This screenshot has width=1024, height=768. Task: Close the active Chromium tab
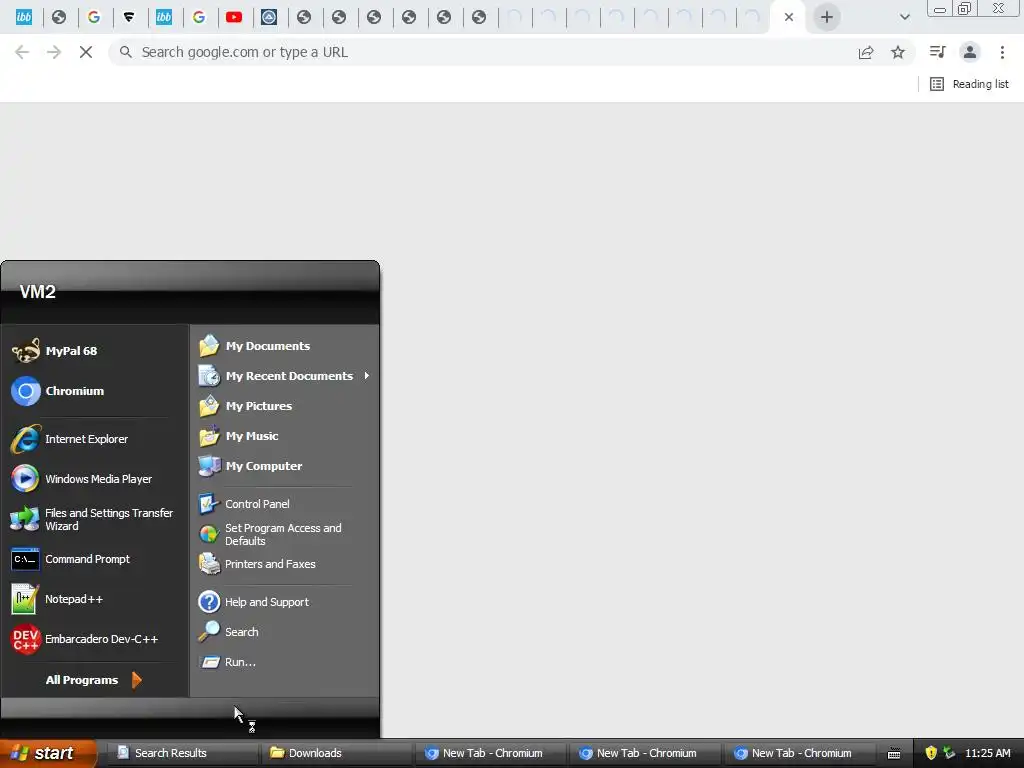[789, 18]
